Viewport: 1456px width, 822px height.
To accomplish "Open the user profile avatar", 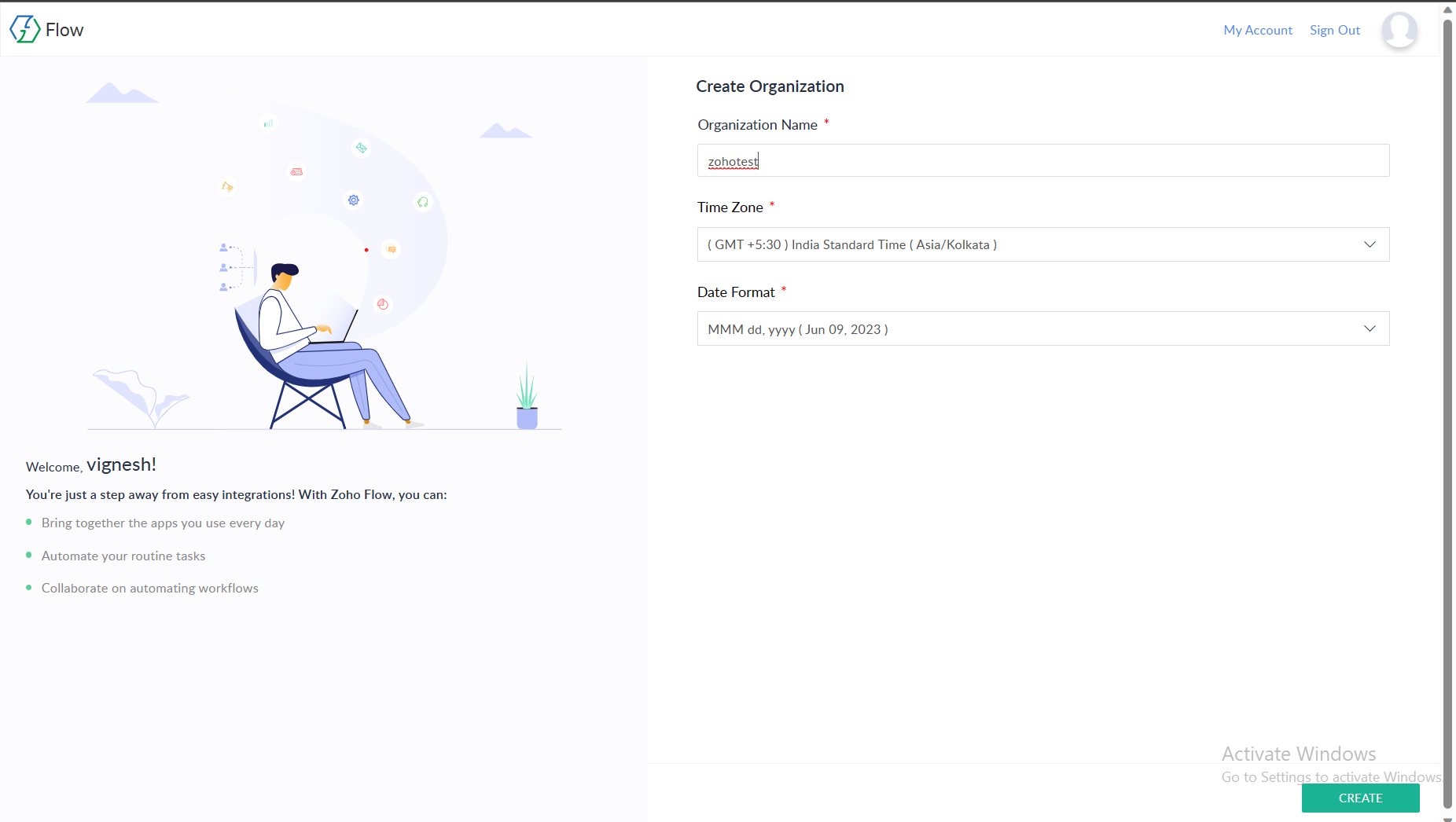I will click(x=1399, y=30).
